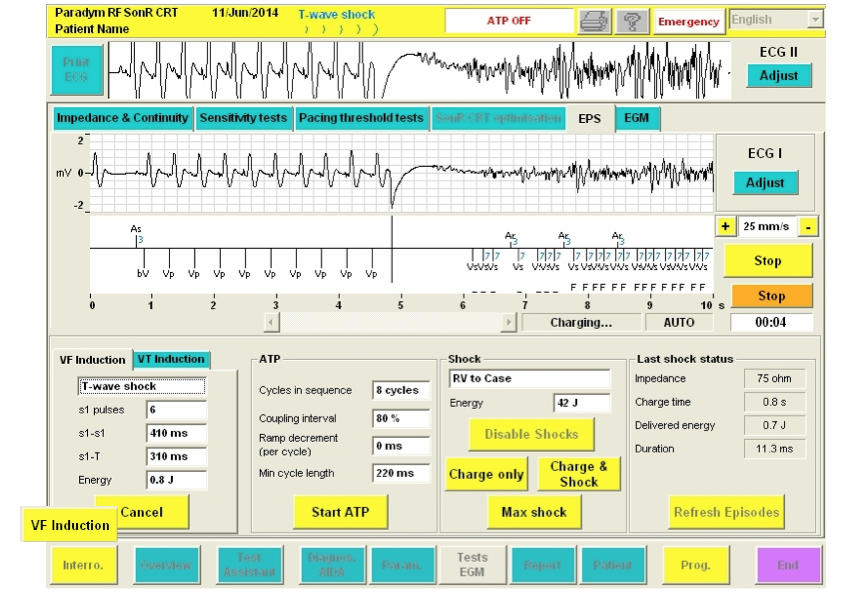Open help with the question mark icon
The height and width of the screenshot is (602, 843).
[x=630, y=21]
